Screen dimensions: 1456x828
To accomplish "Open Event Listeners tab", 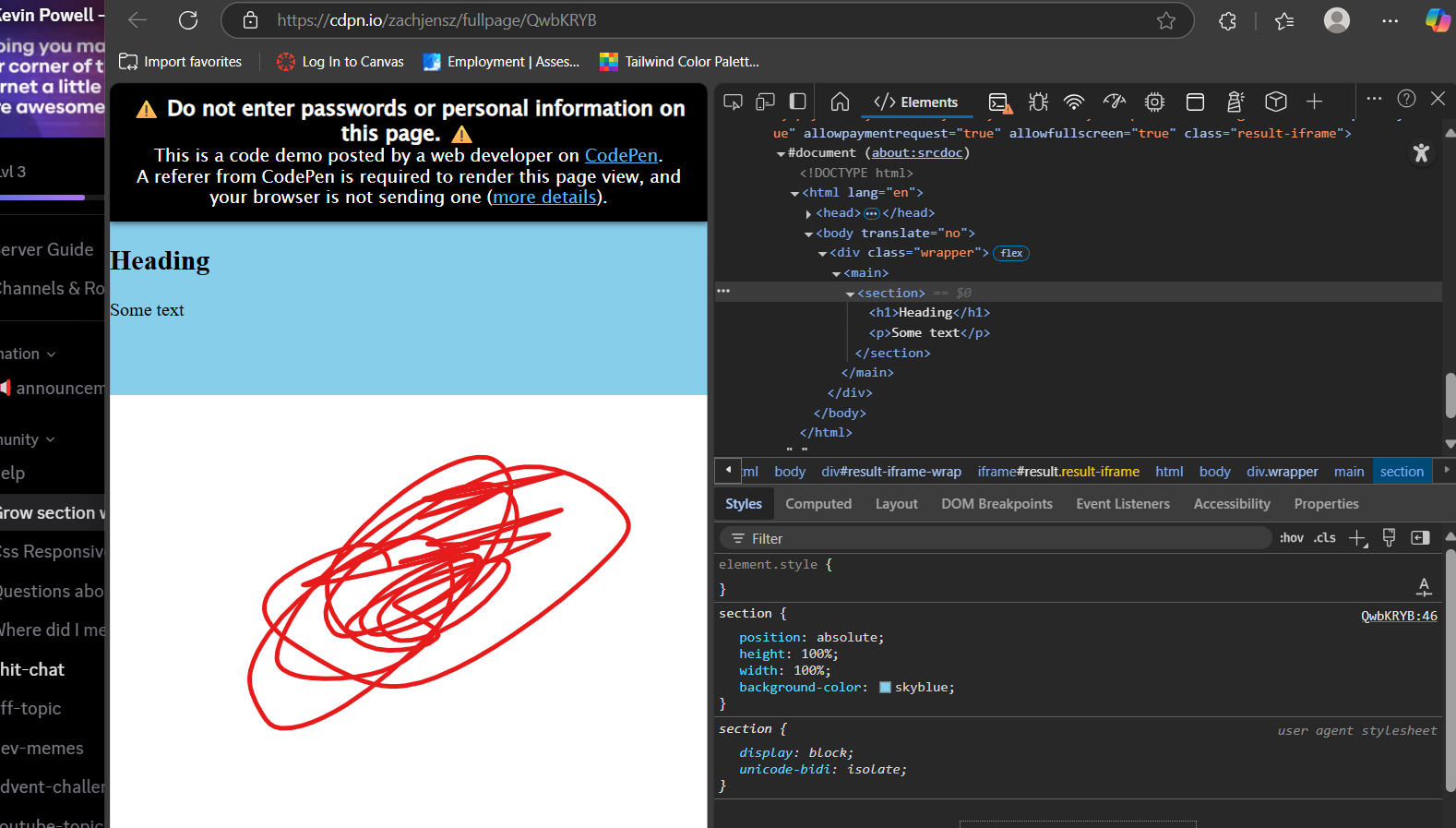I will (x=1122, y=504).
